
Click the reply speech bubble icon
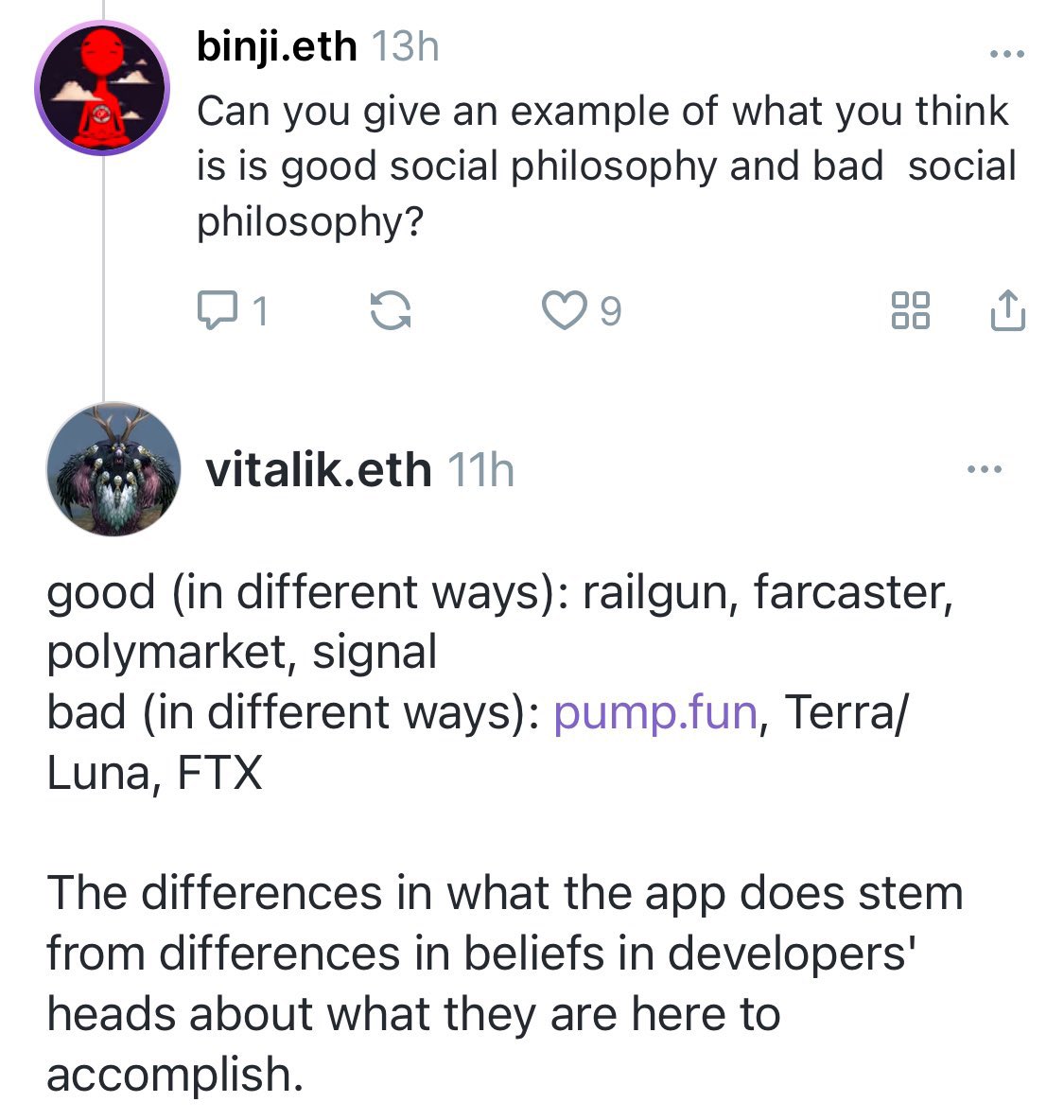click(x=218, y=310)
